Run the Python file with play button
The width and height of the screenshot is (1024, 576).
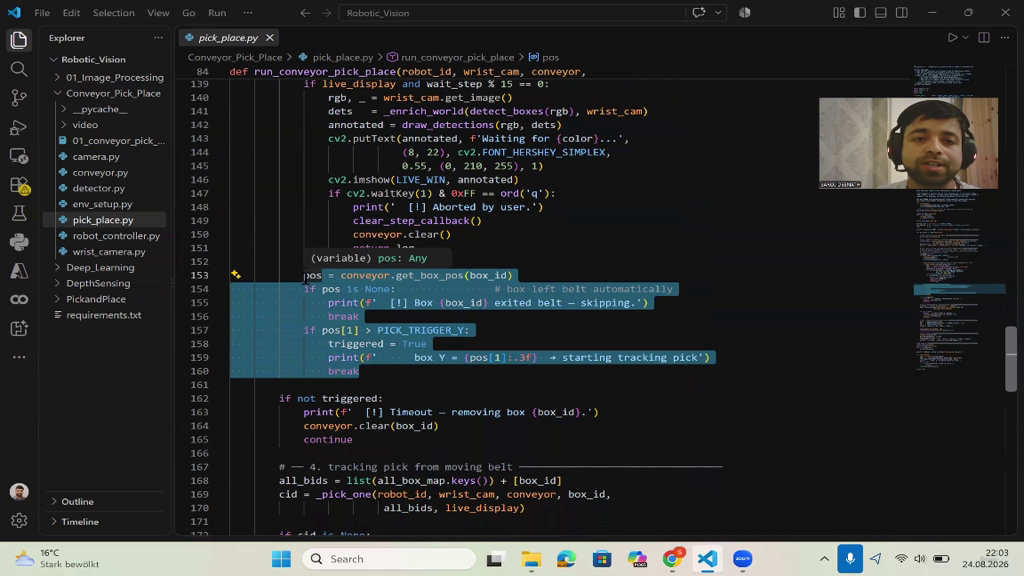(x=952, y=38)
